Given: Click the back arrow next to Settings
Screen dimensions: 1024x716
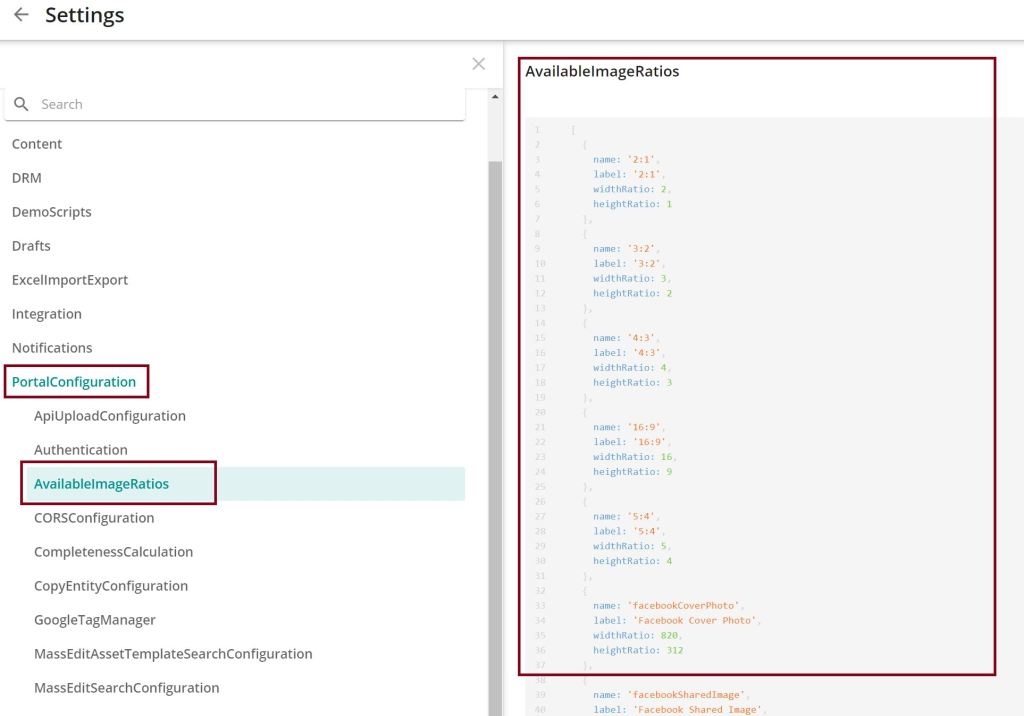Looking at the screenshot, I should [21, 16].
